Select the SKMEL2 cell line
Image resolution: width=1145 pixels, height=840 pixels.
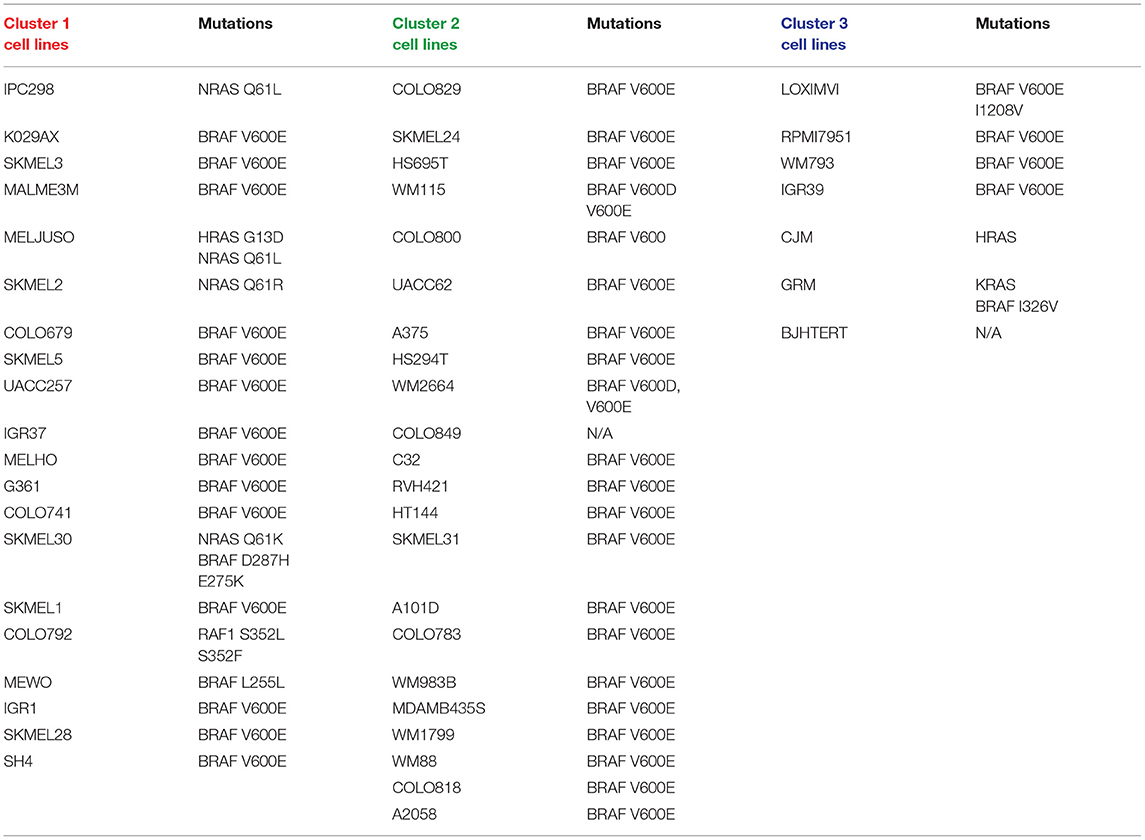[x=33, y=285]
